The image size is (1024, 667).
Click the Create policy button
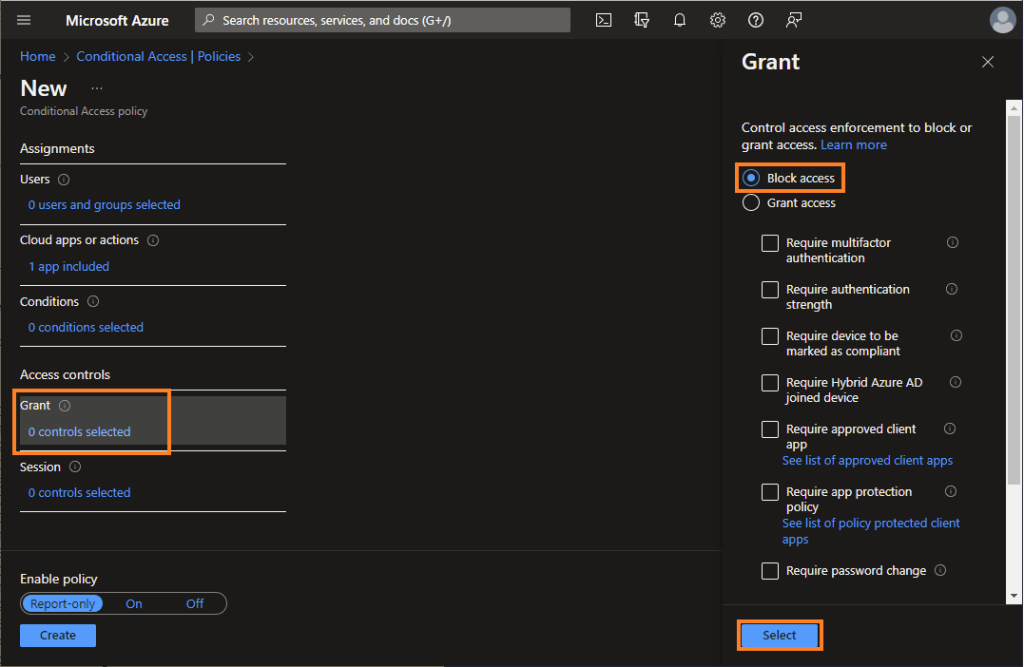click(x=57, y=635)
